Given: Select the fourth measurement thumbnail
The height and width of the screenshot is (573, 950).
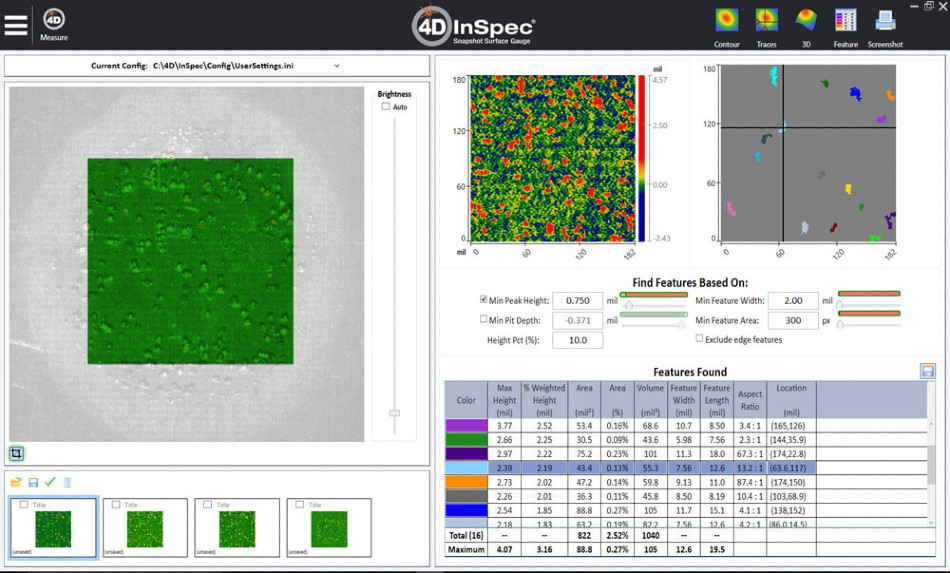Looking at the screenshot, I should click(328, 527).
